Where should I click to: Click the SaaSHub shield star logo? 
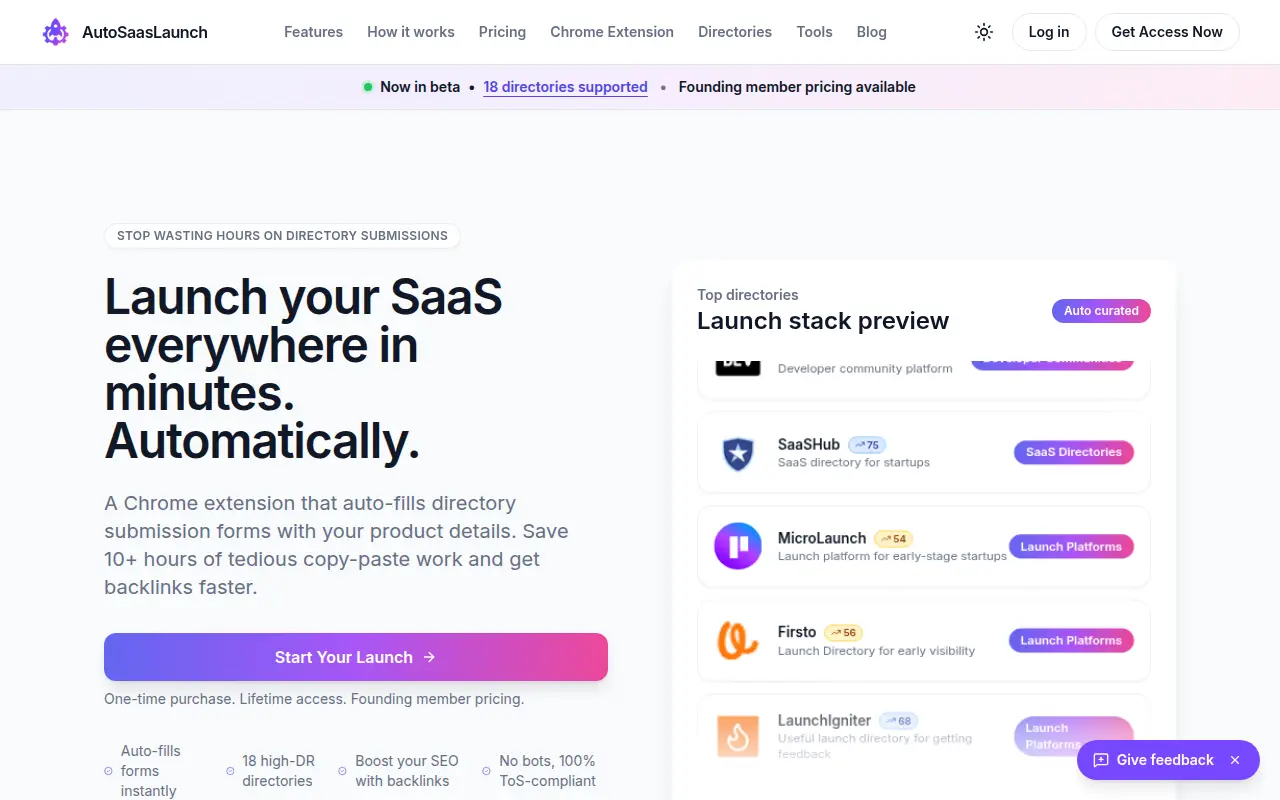(x=738, y=453)
